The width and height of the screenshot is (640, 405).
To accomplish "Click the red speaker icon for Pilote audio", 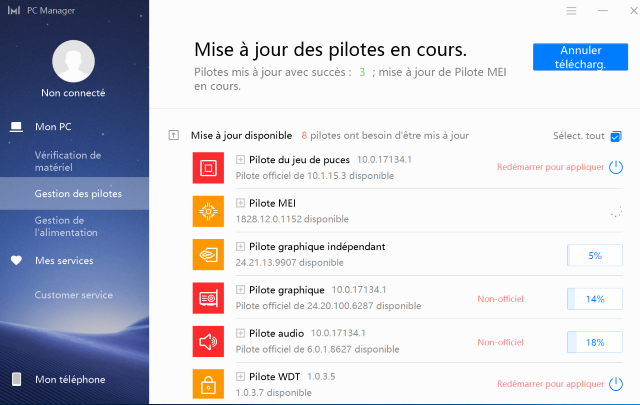I will 208,341.
